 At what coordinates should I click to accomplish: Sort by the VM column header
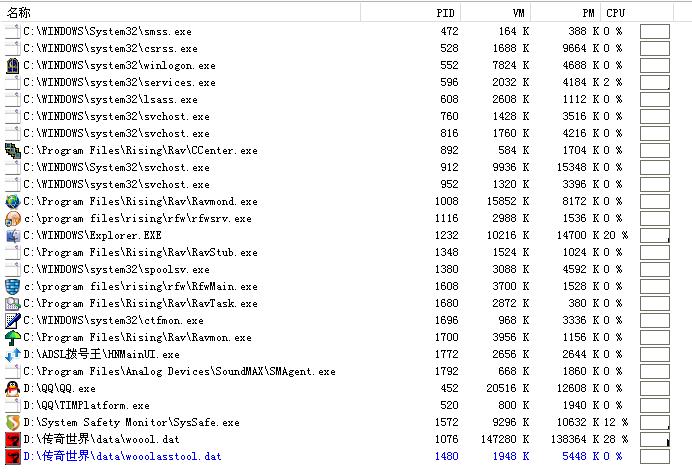click(x=496, y=13)
